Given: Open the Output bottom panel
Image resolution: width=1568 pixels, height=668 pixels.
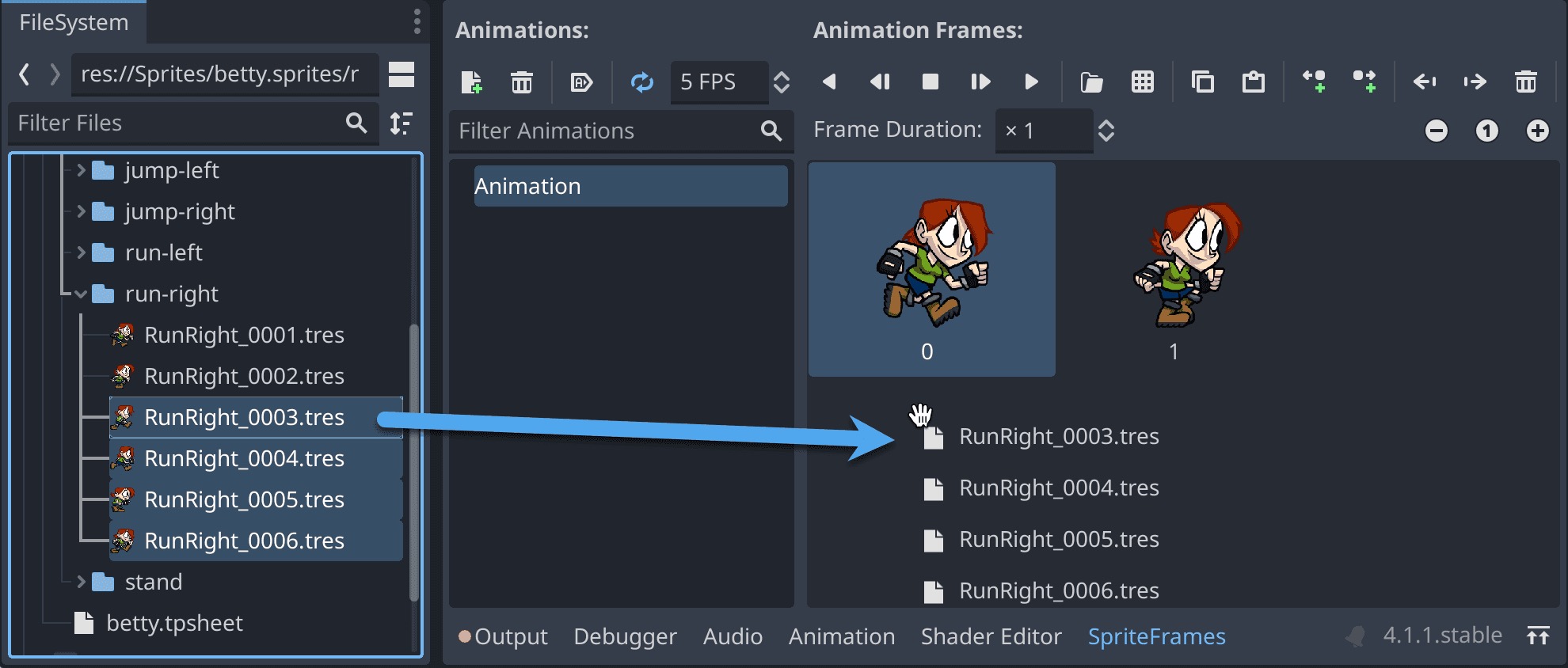Looking at the screenshot, I should pyautogui.click(x=503, y=636).
